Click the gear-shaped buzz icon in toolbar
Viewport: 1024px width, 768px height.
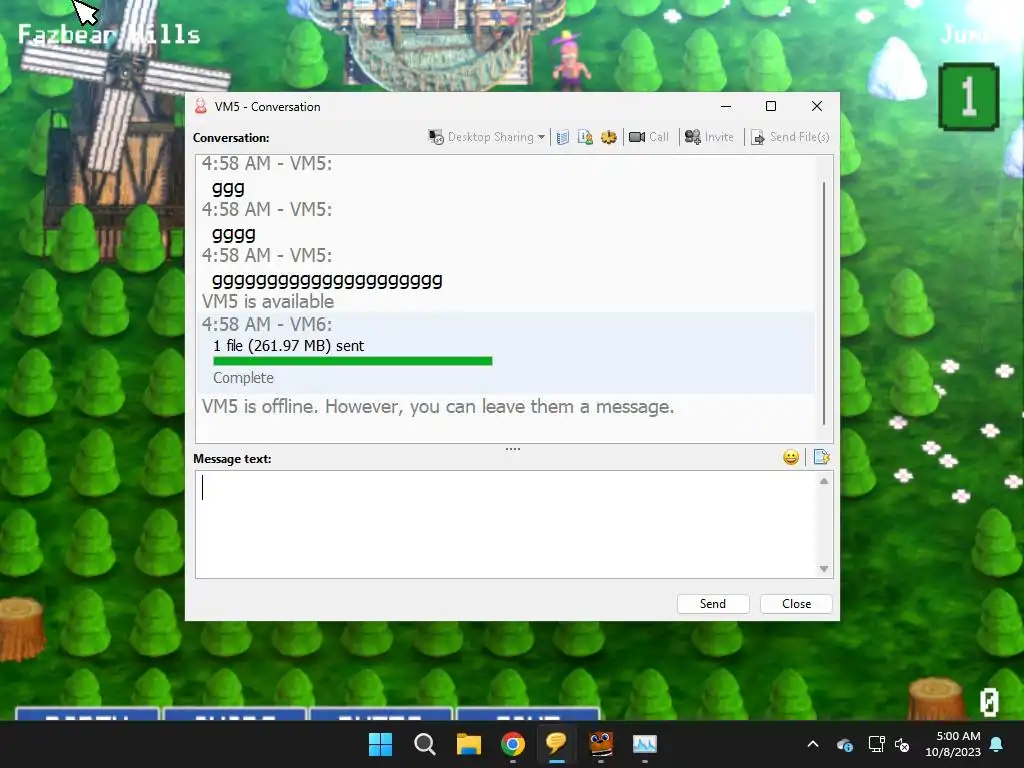coord(609,137)
